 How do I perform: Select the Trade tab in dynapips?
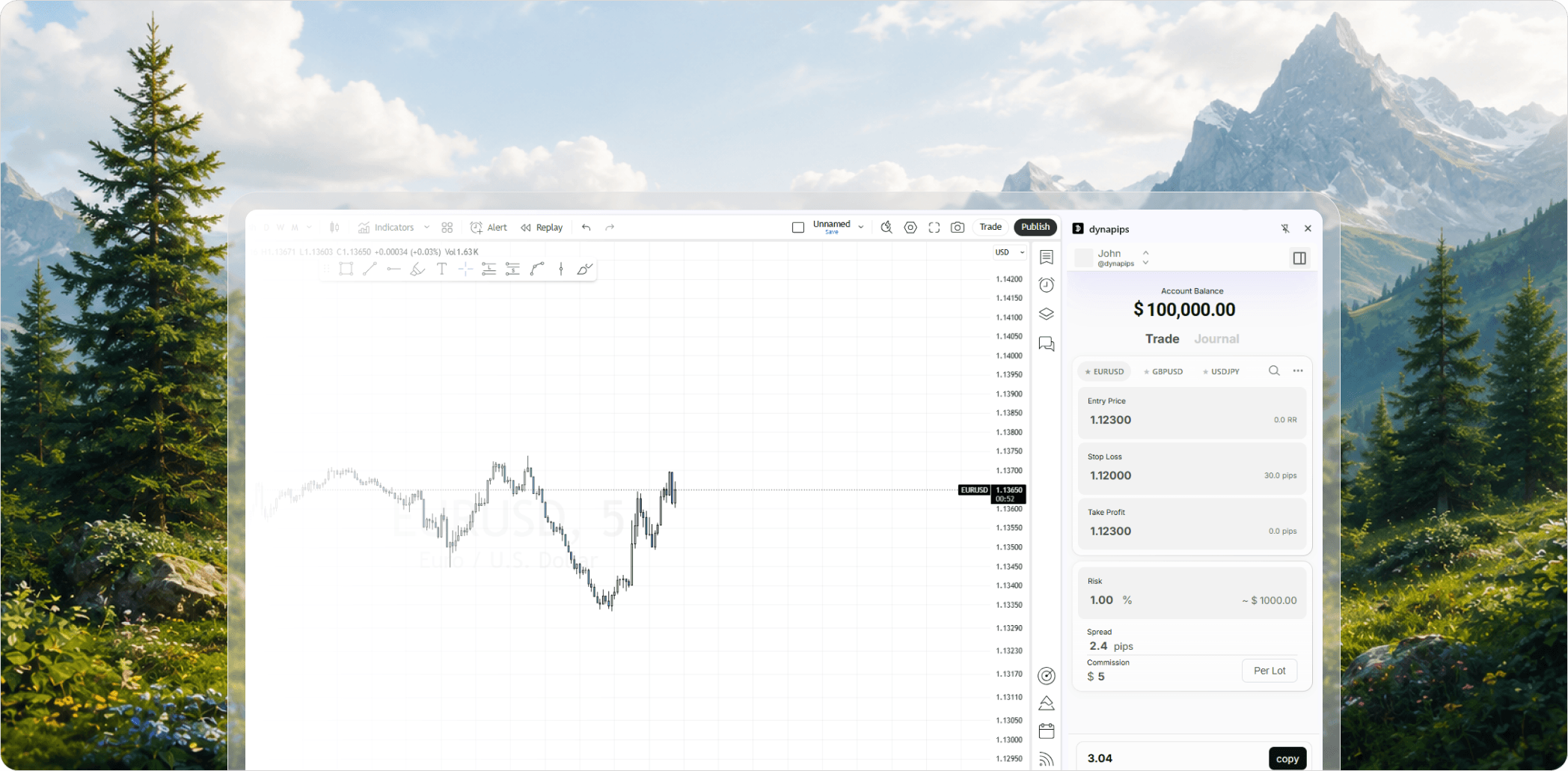coord(1162,339)
